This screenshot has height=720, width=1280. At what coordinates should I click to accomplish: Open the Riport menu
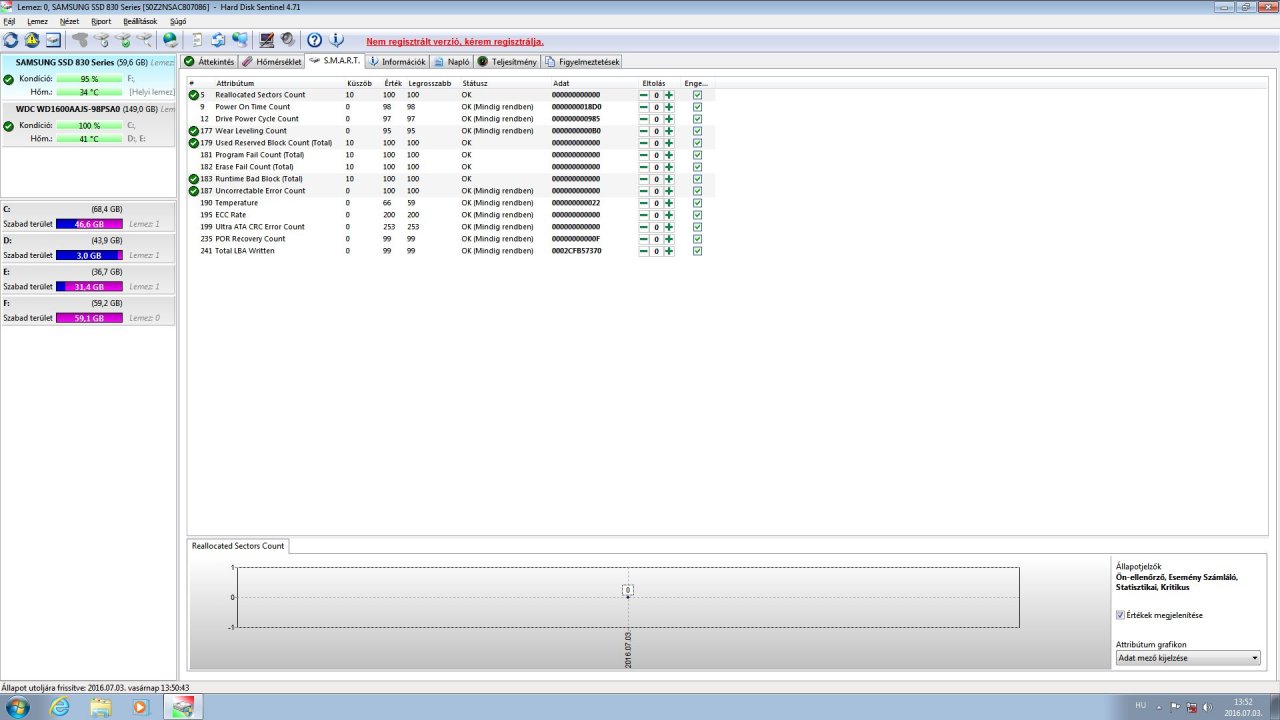tap(101, 21)
